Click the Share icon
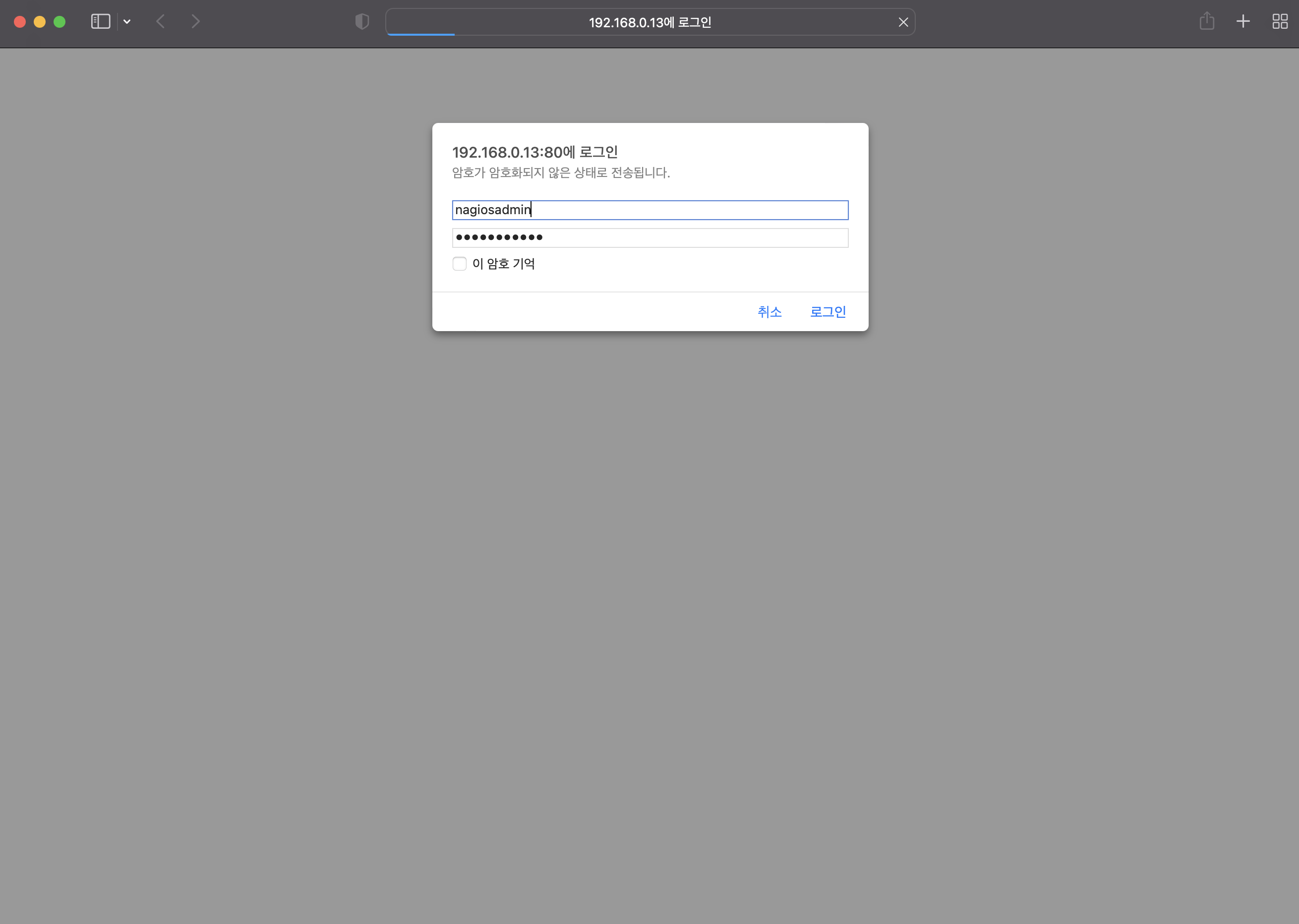Viewport: 1299px width, 924px height. (1207, 22)
